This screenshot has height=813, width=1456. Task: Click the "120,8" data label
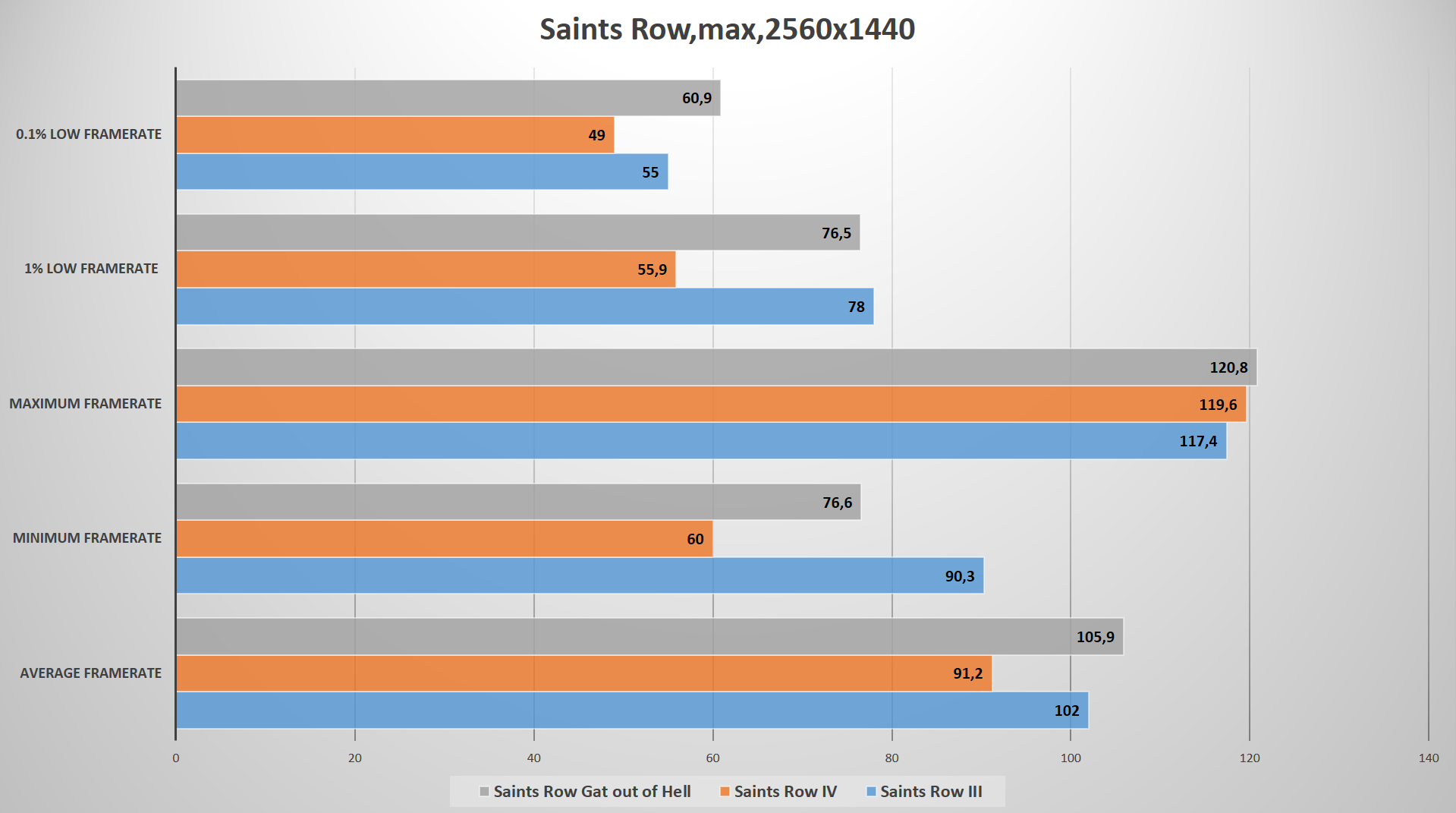click(x=1228, y=367)
